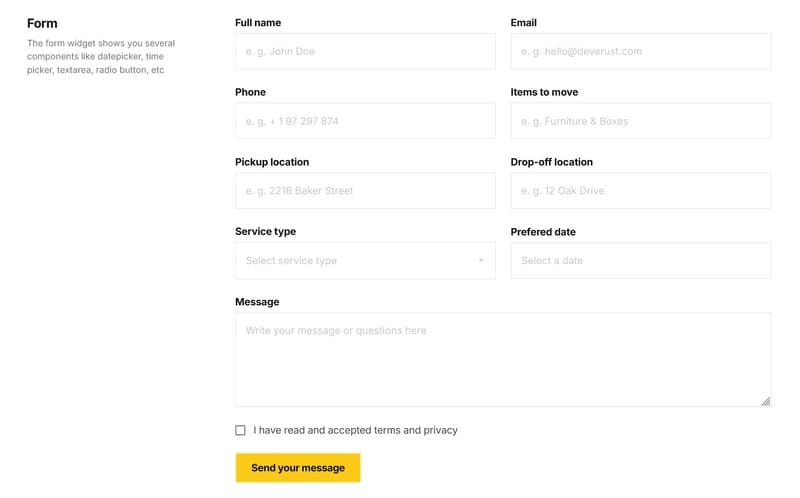Click inside the Message textarea

pyautogui.click(x=502, y=360)
